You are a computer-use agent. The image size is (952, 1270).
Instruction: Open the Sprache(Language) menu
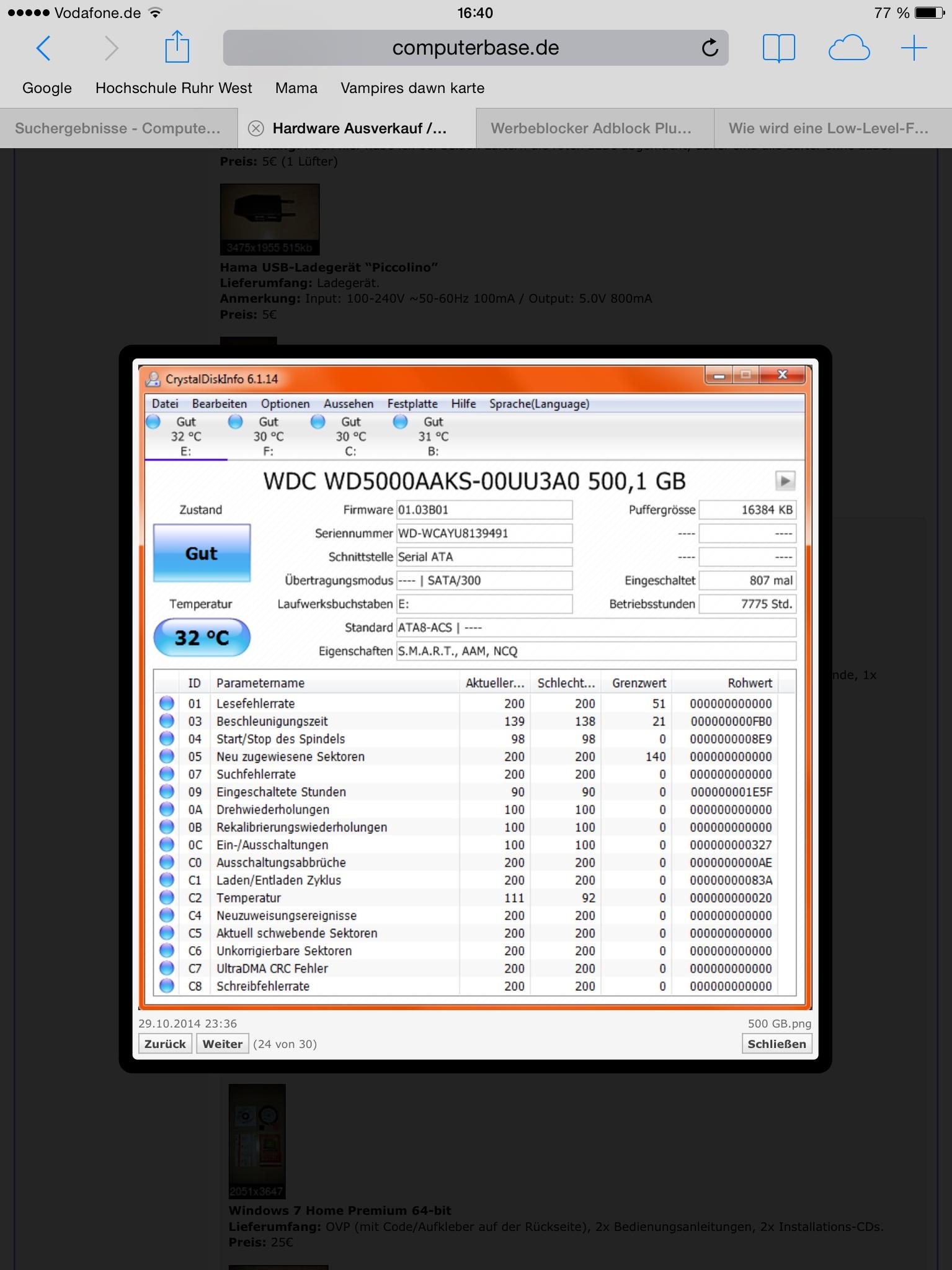[x=539, y=404]
